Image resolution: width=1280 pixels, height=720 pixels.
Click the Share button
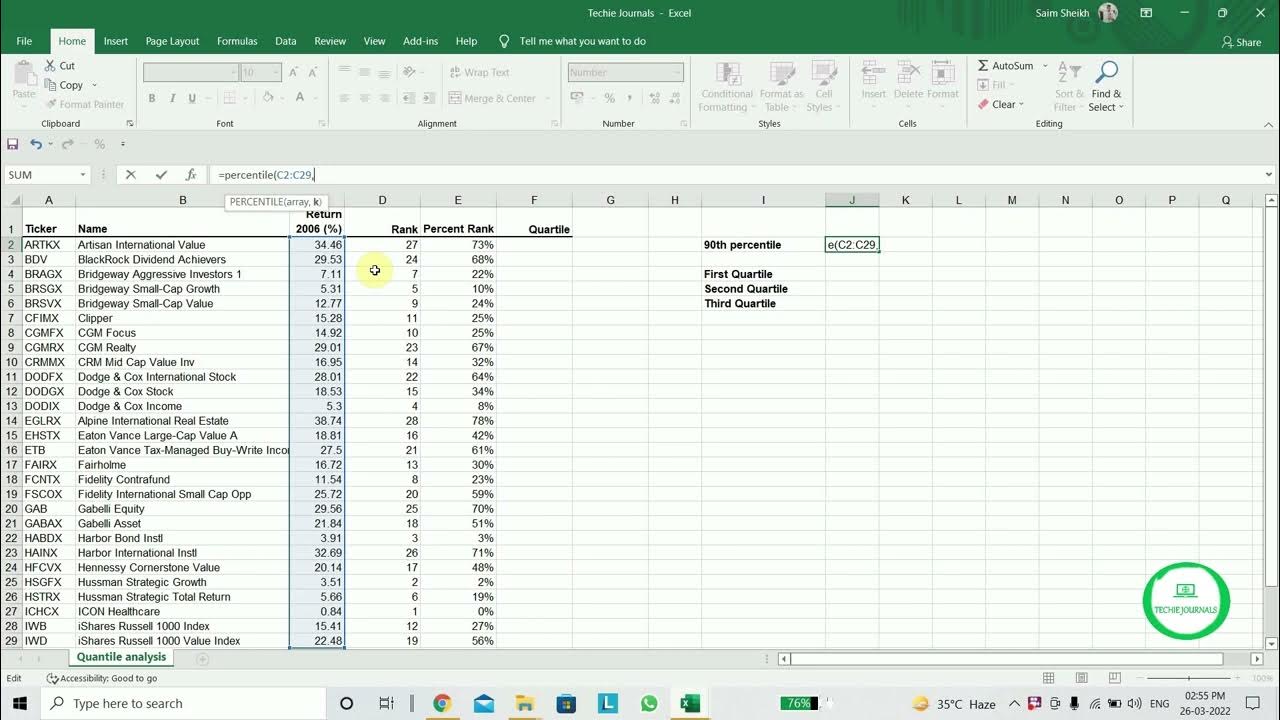pos(1241,42)
